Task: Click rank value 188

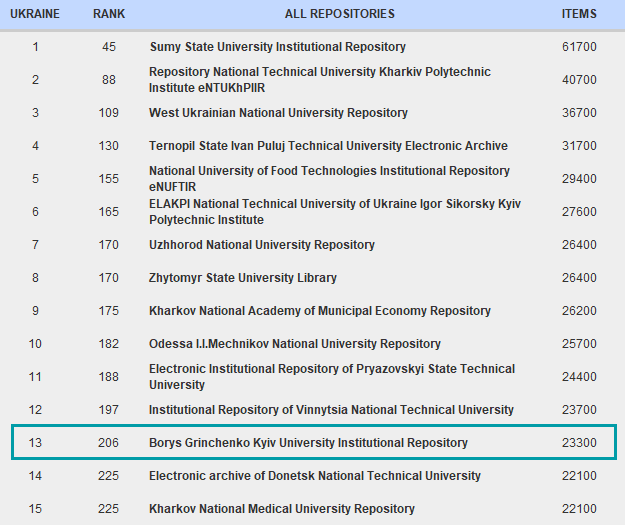Action: (109, 377)
